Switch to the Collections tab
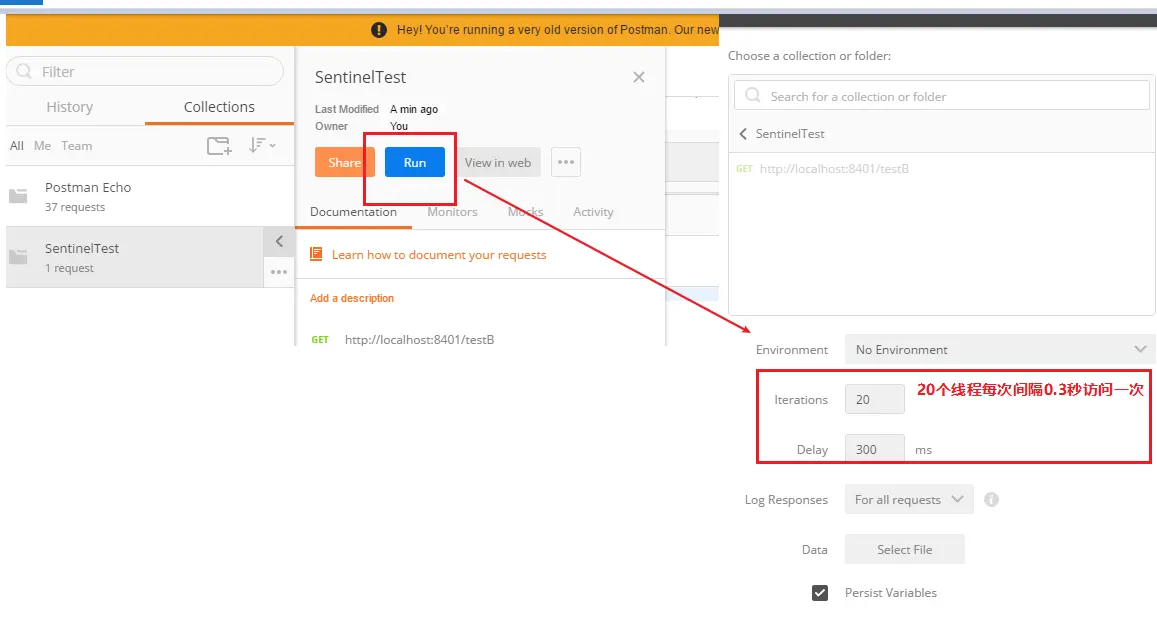The width and height of the screenshot is (1157, 644). pos(219,107)
